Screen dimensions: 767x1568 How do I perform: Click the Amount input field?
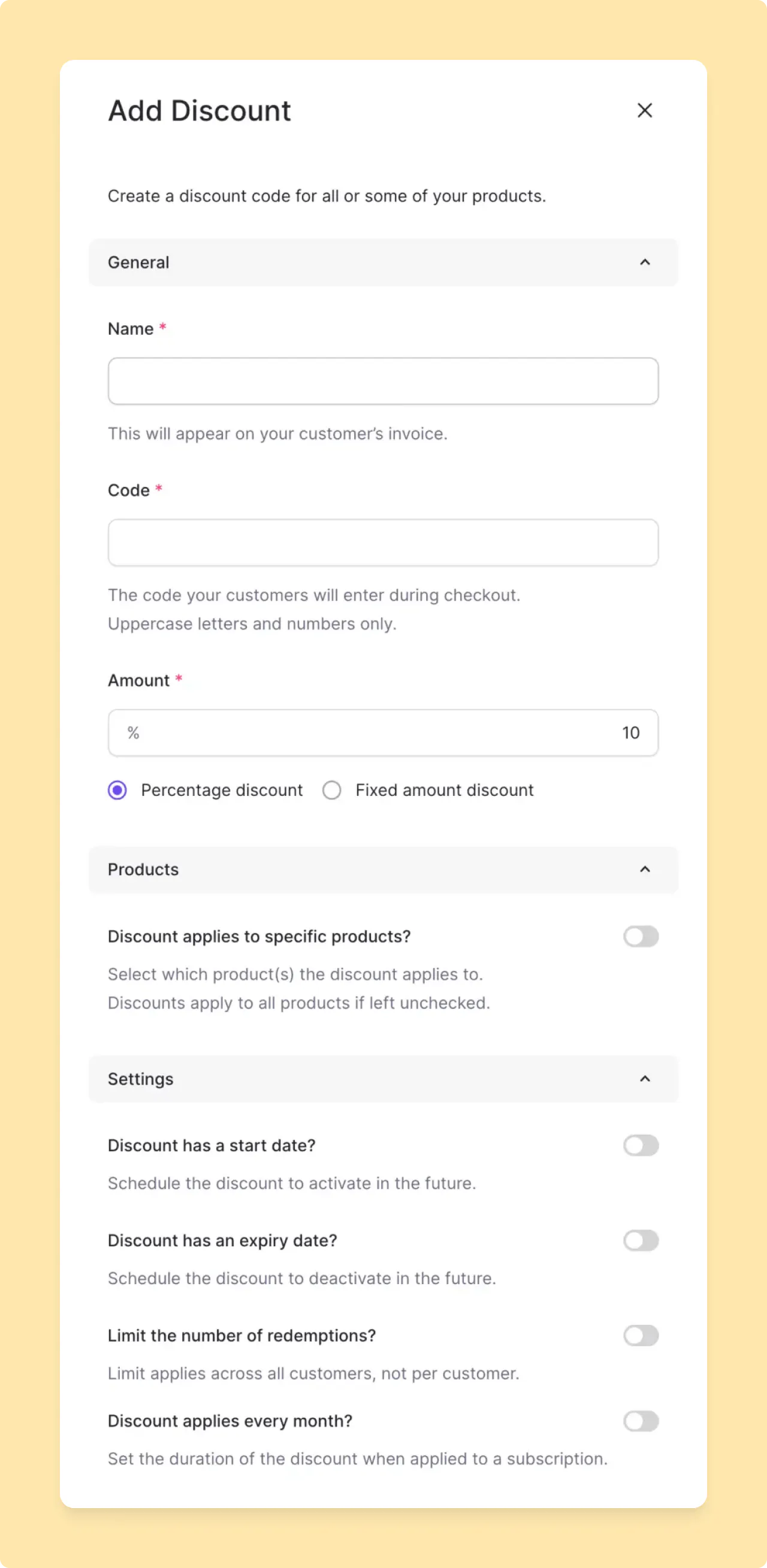pos(383,733)
